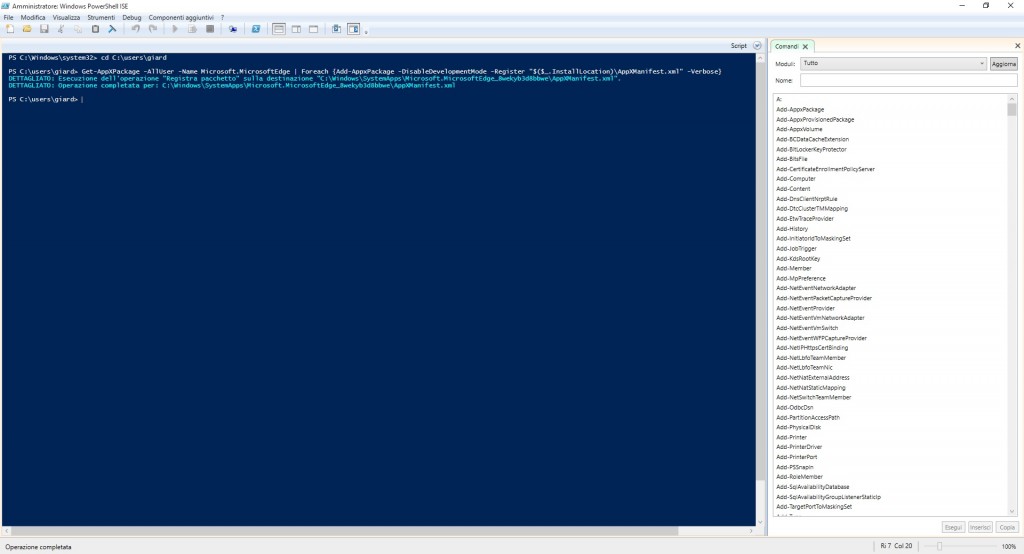Open the Debug menu
The height and width of the screenshot is (554, 1024).
pyautogui.click(x=131, y=18)
